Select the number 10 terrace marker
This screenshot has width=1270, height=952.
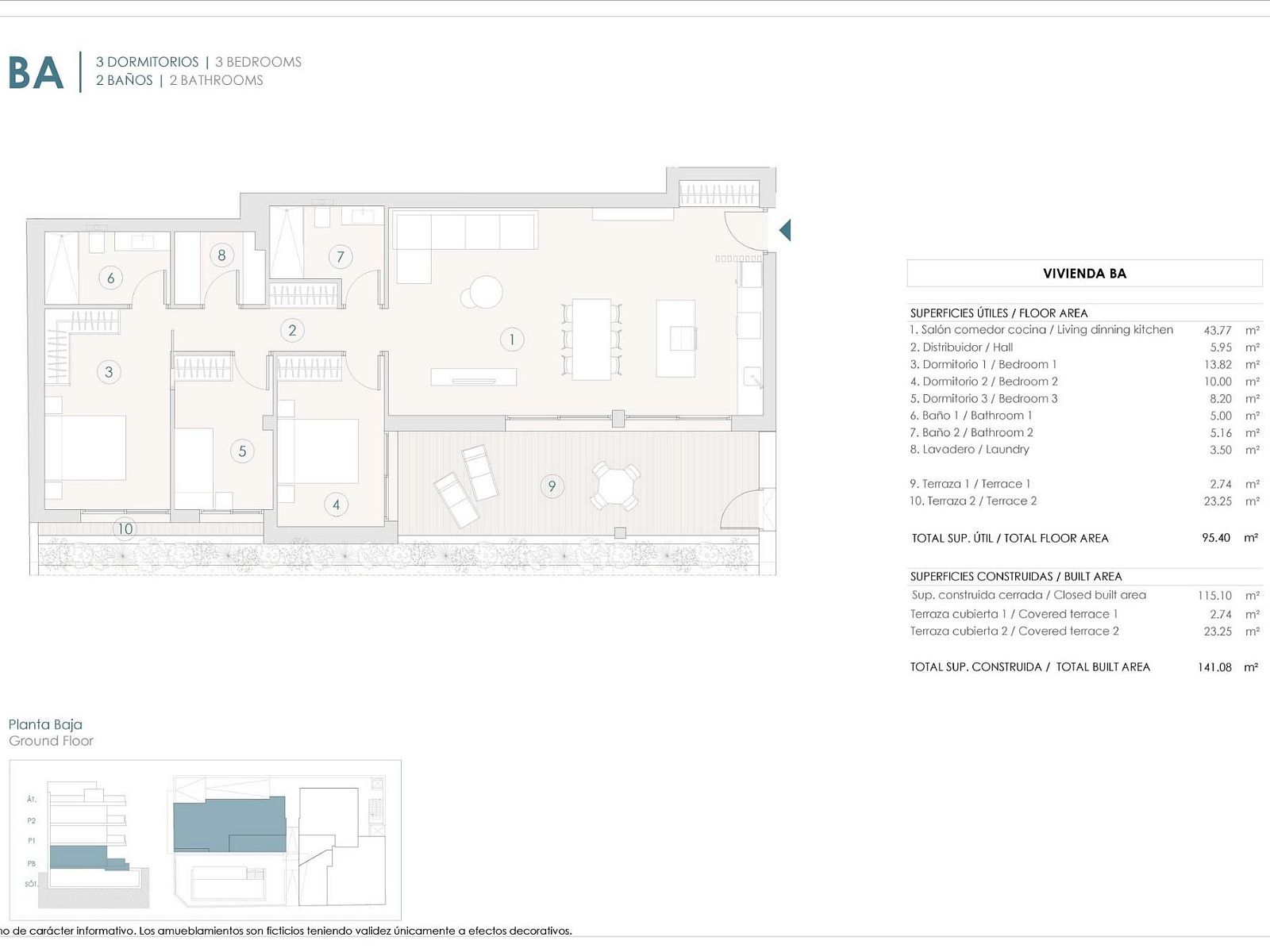click(x=125, y=529)
